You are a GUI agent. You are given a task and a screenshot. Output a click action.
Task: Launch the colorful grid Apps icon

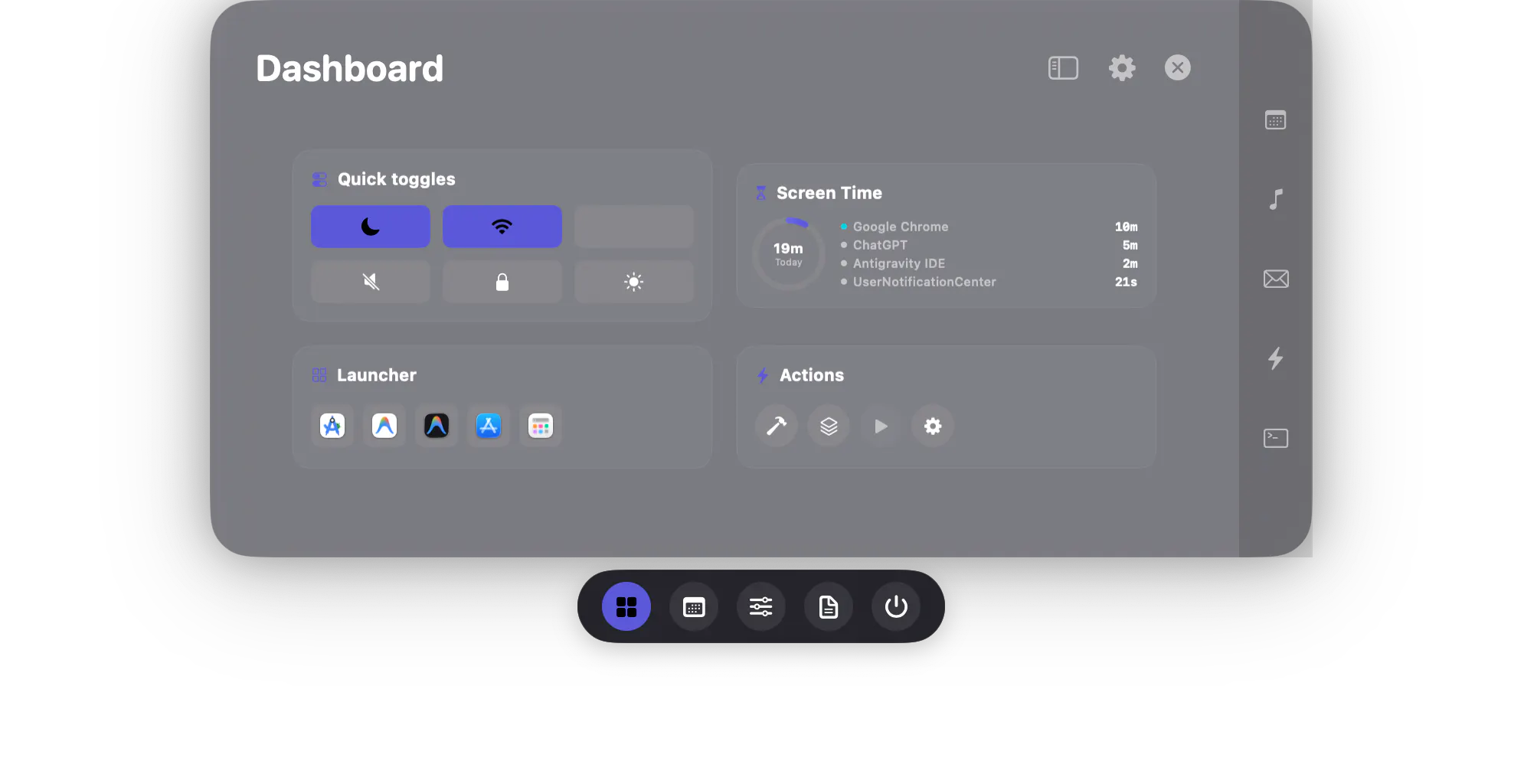pos(541,426)
